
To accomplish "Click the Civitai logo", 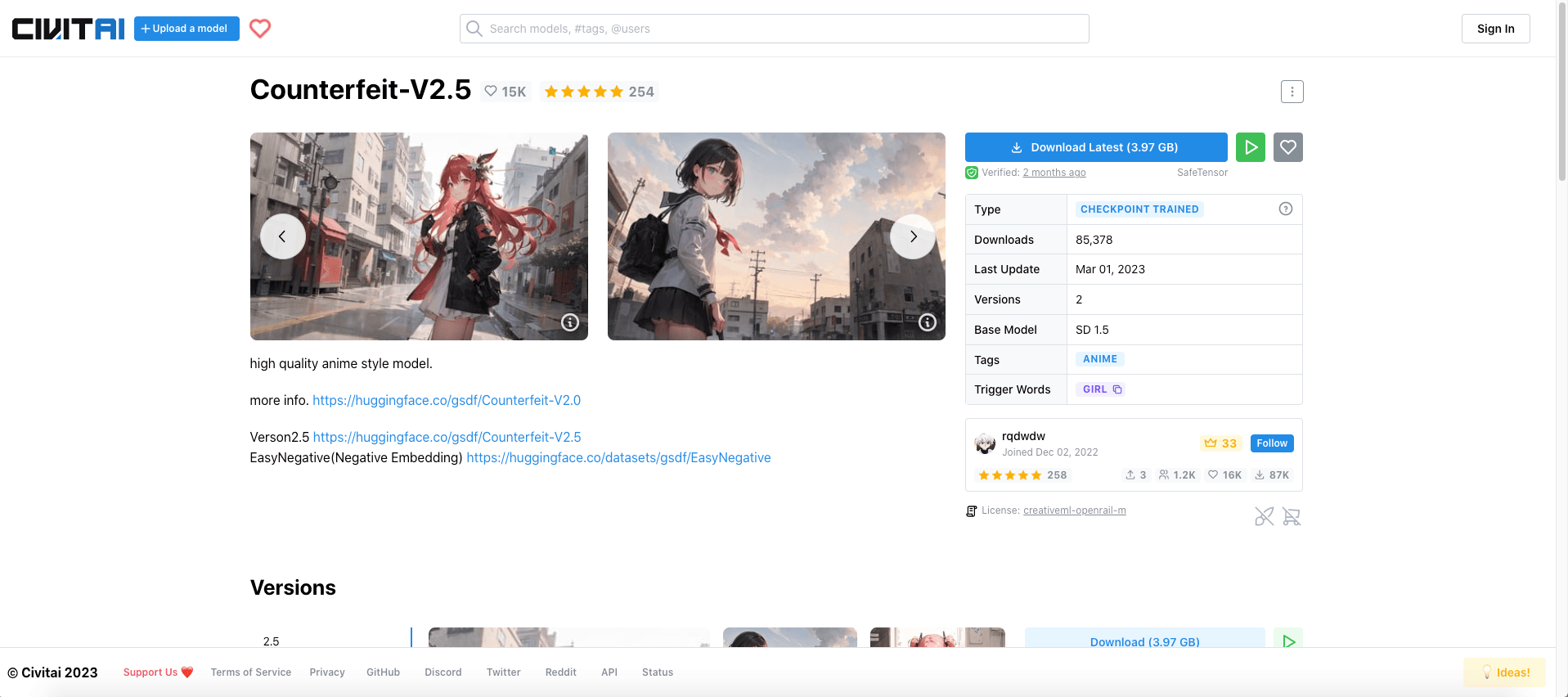I will click(68, 29).
